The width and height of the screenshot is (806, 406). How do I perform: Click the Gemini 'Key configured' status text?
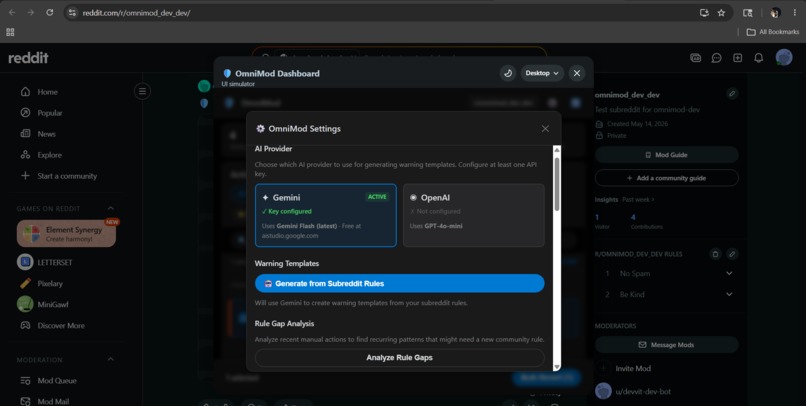287,211
